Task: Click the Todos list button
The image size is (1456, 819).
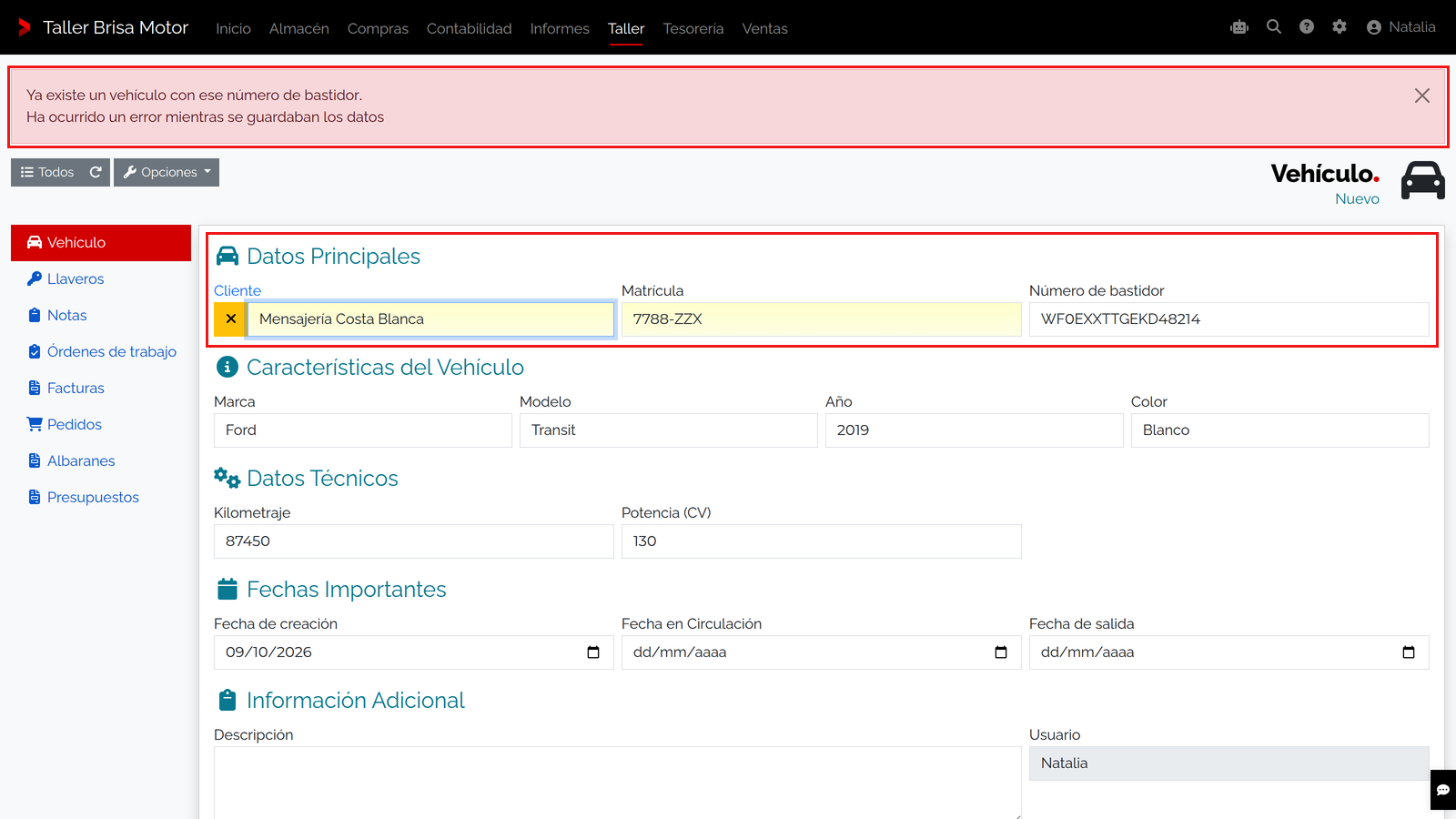Action: [47, 172]
